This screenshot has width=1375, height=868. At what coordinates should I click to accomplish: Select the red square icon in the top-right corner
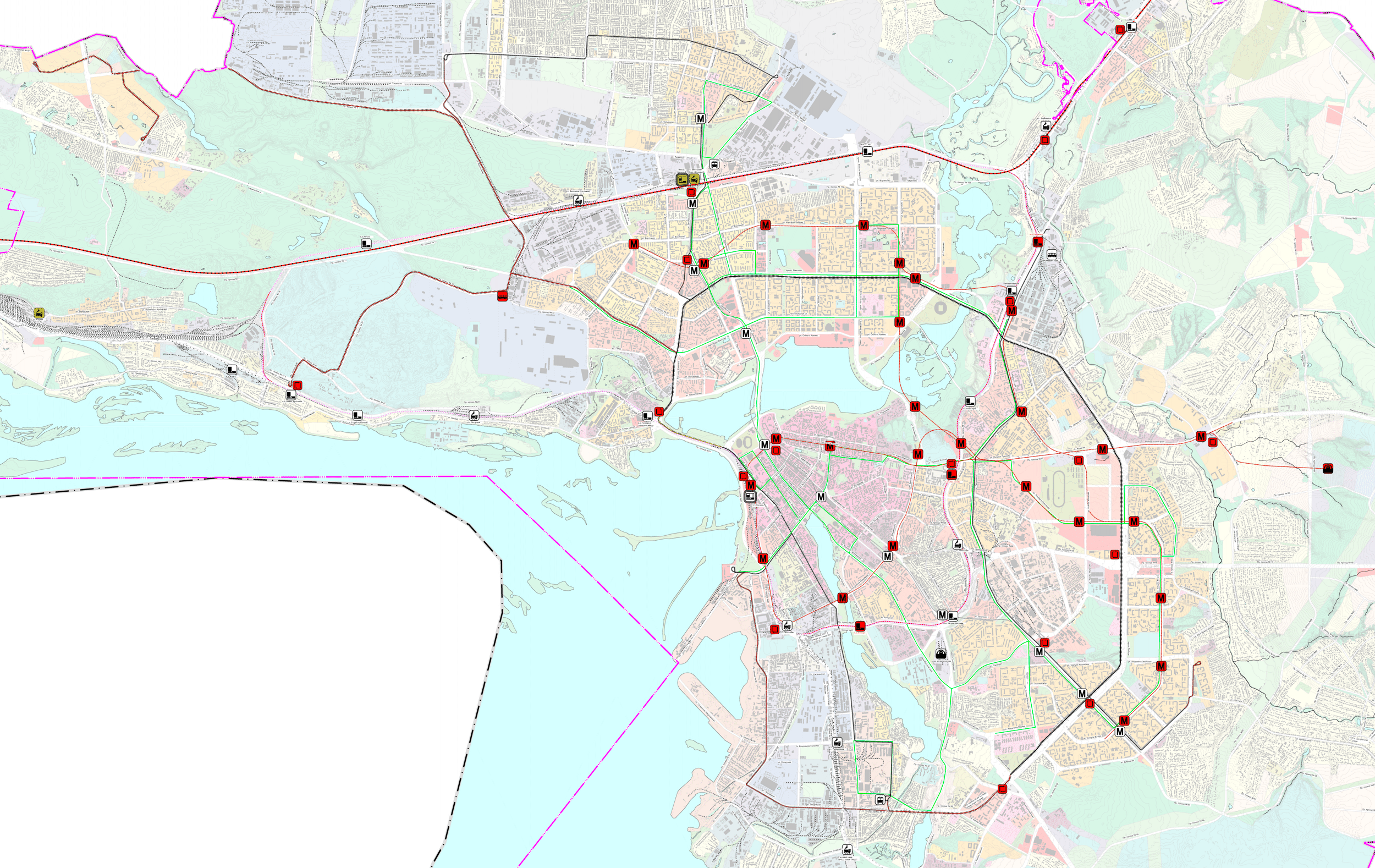pos(1120,29)
